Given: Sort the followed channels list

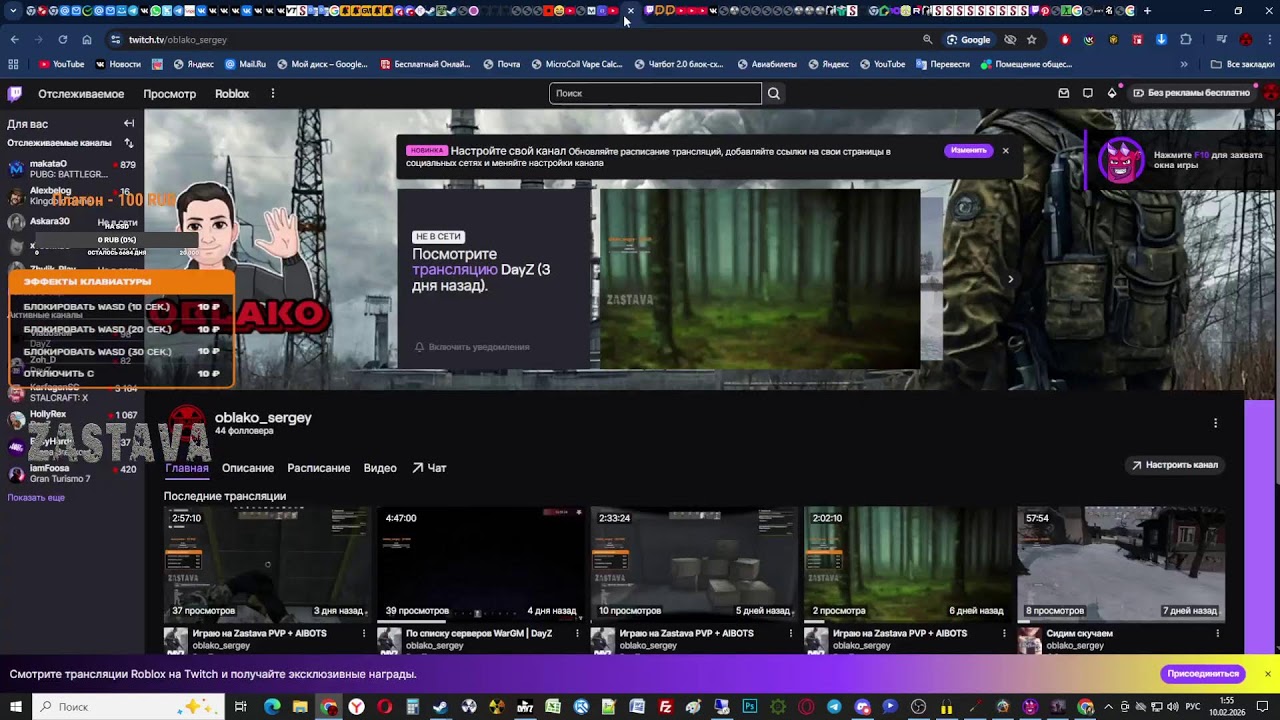Looking at the screenshot, I should [x=129, y=143].
